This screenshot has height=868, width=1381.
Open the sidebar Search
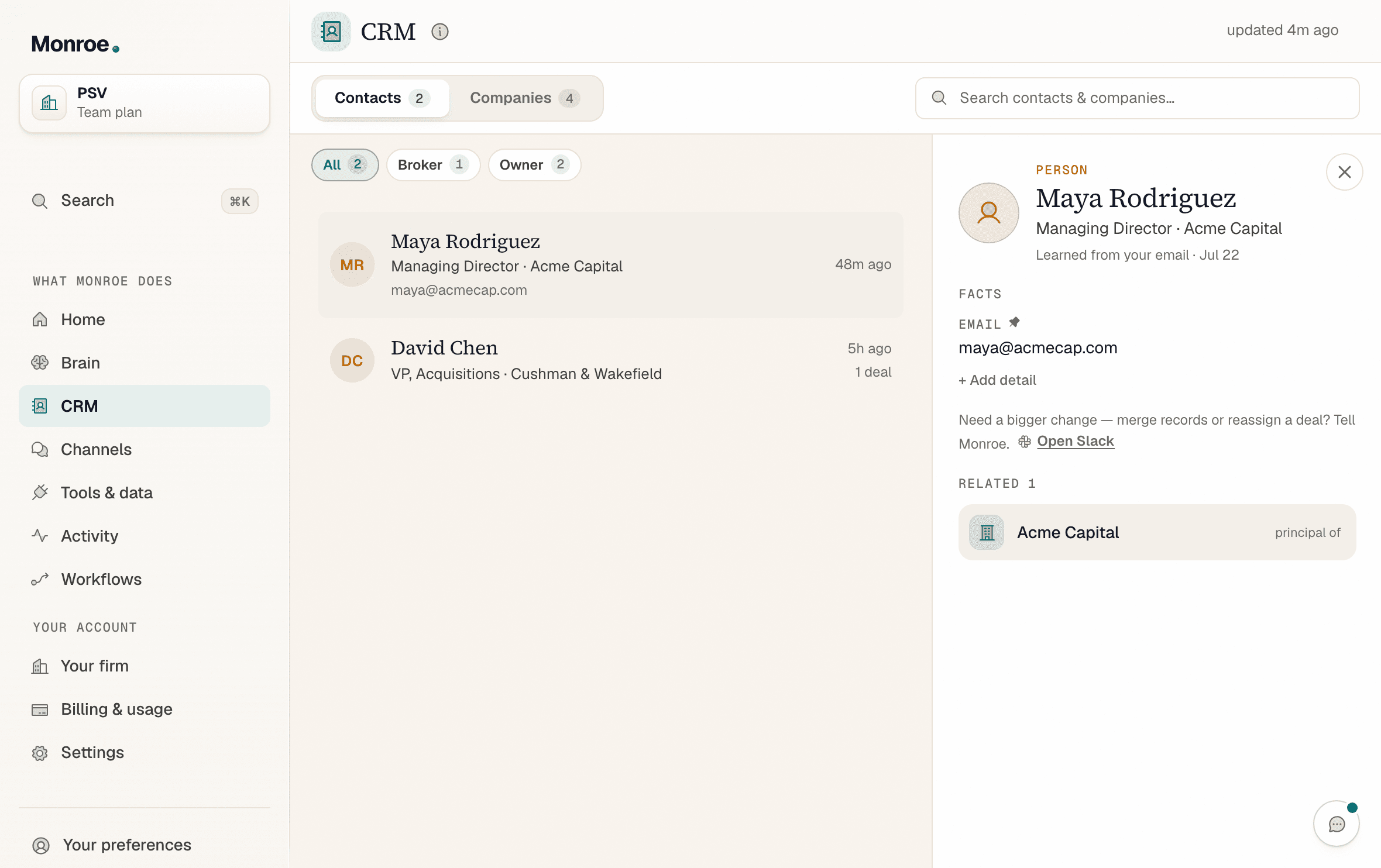[x=145, y=201]
